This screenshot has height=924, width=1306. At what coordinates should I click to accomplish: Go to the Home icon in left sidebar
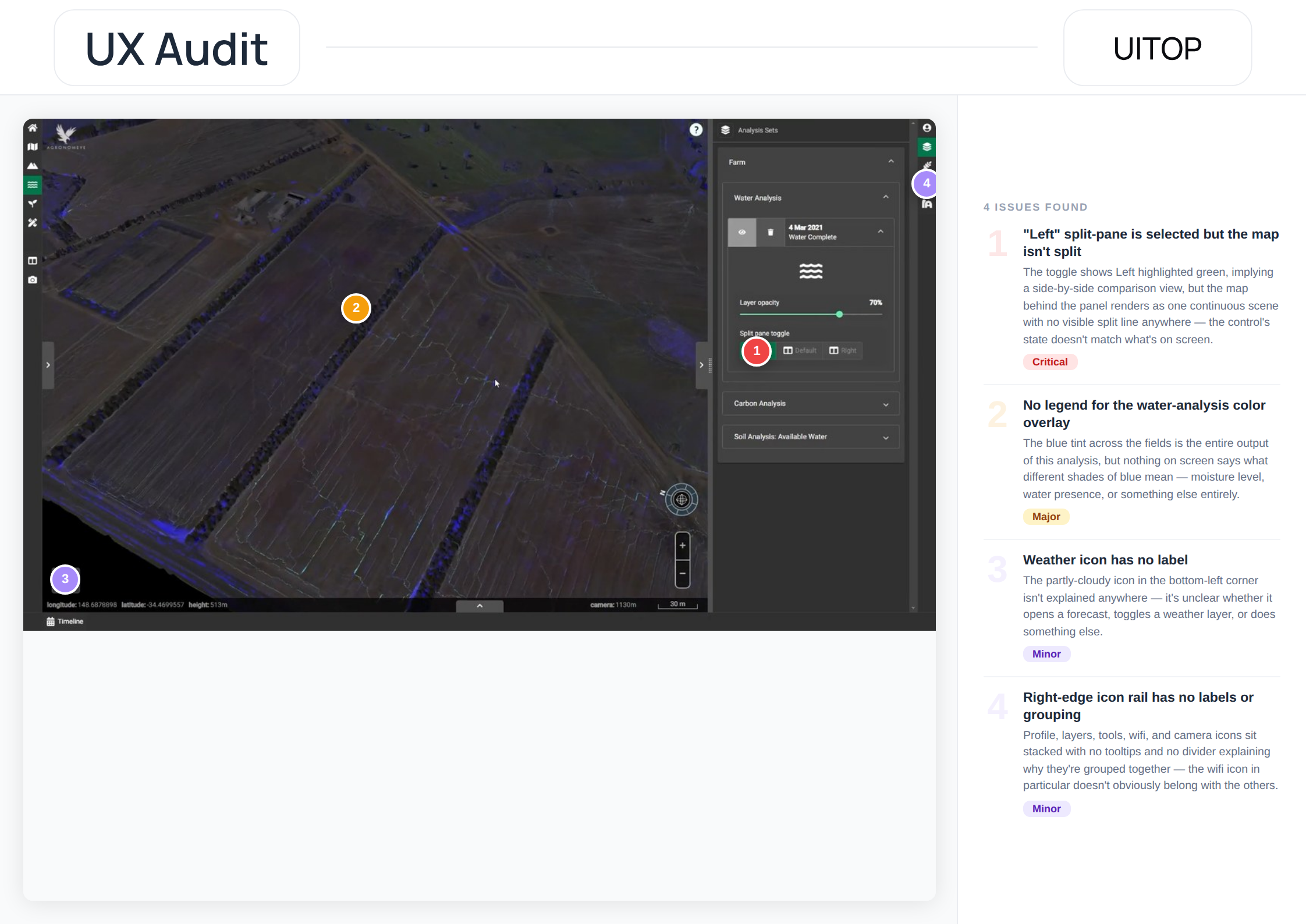click(x=33, y=128)
